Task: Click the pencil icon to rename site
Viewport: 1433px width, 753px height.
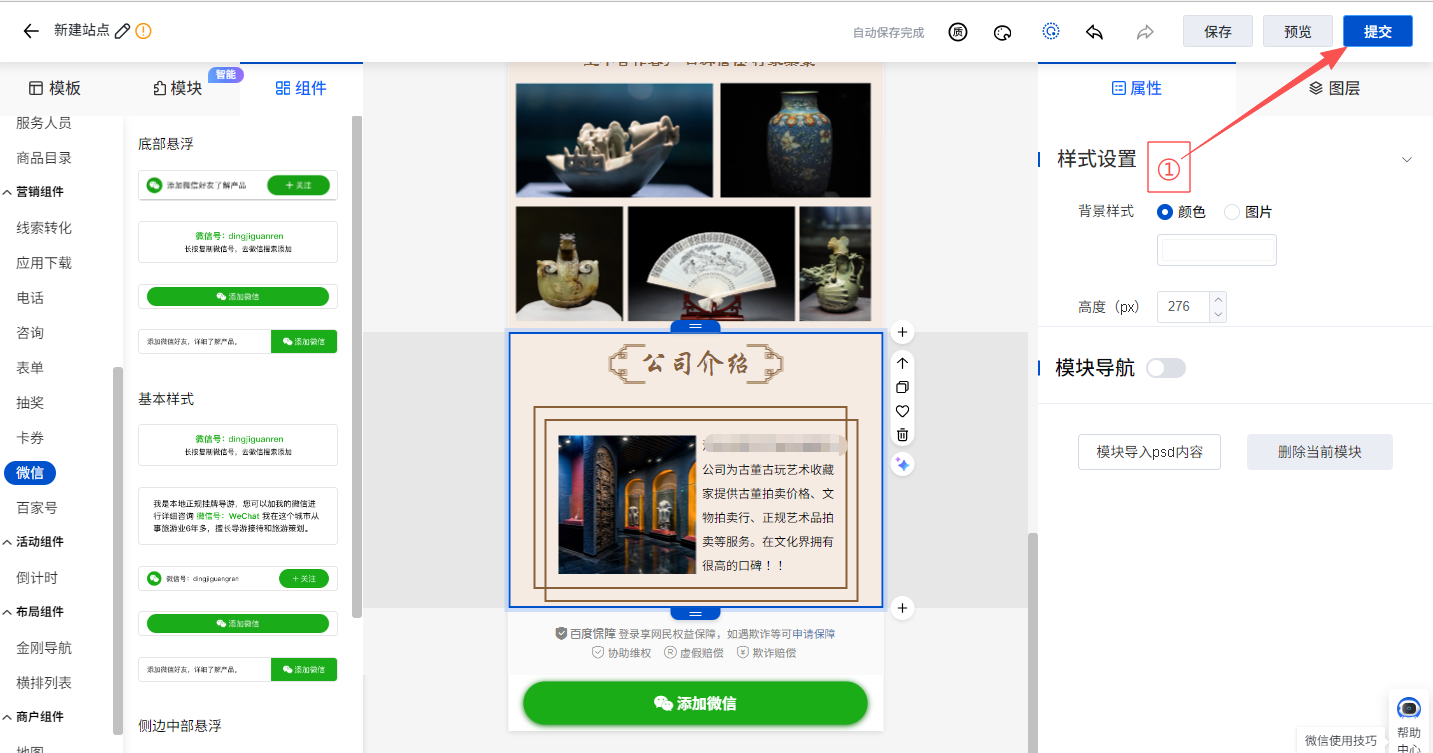Action: [123, 31]
